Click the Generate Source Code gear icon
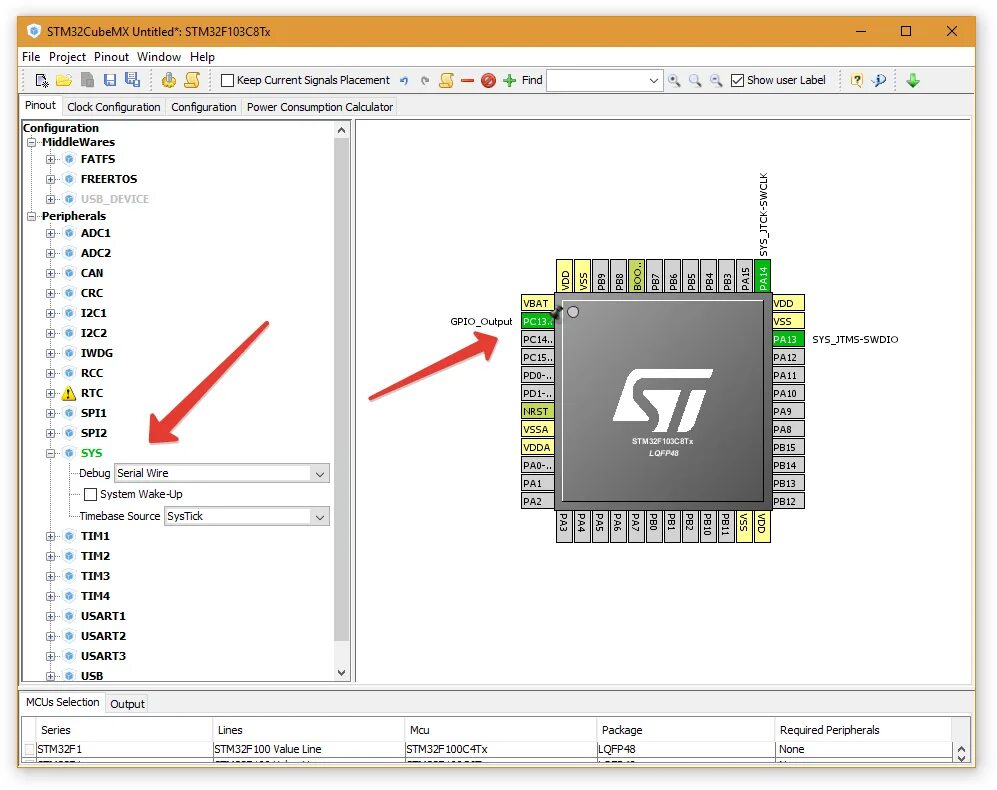This screenshot has height=790, width=997. [168, 80]
